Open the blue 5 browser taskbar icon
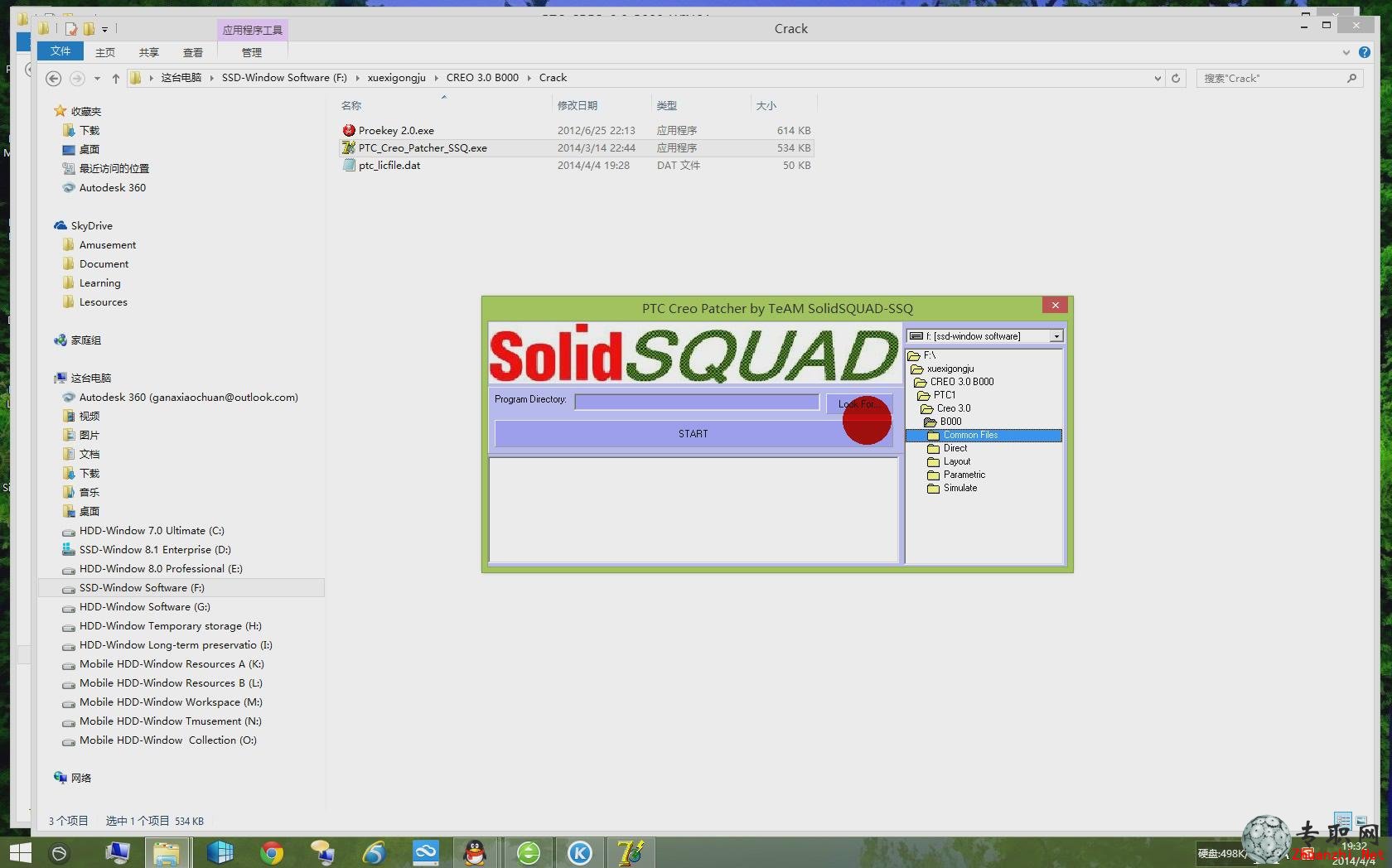This screenshot has height=868, width=1392. tap(374, 852)
